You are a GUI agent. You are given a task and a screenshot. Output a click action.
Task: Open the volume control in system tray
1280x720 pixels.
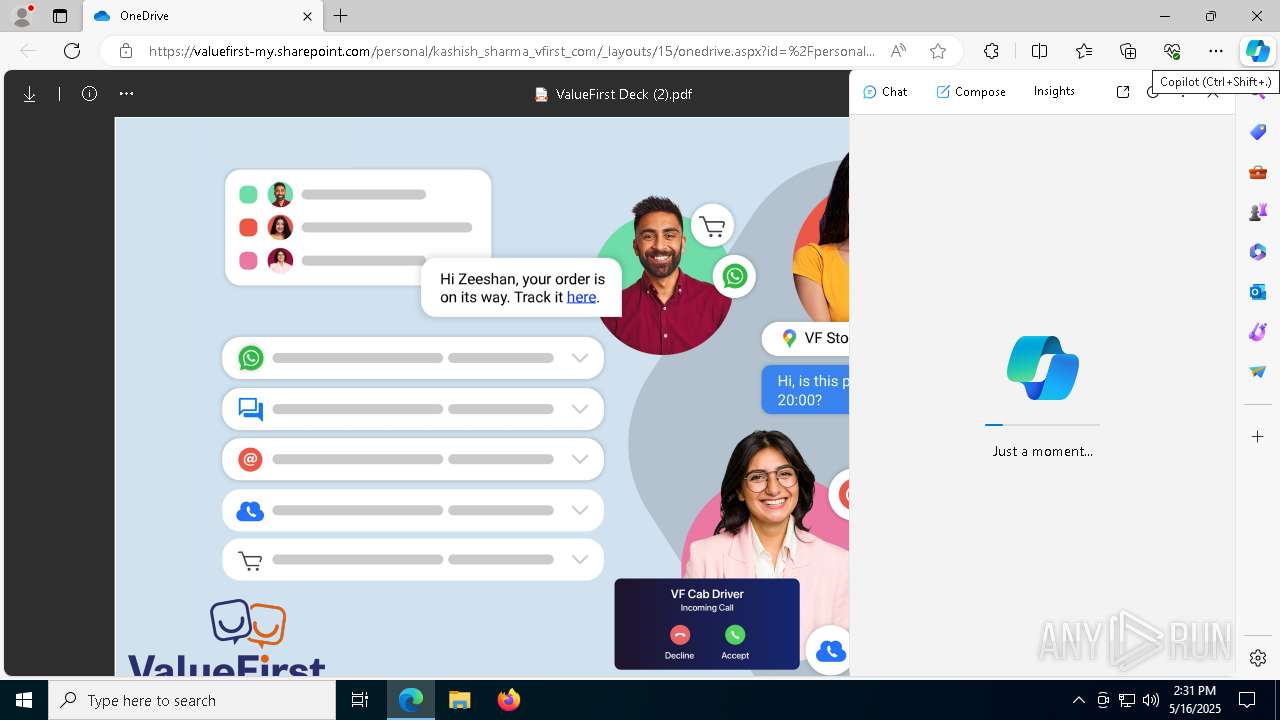pyautogui.click(x=1151, y=700)
